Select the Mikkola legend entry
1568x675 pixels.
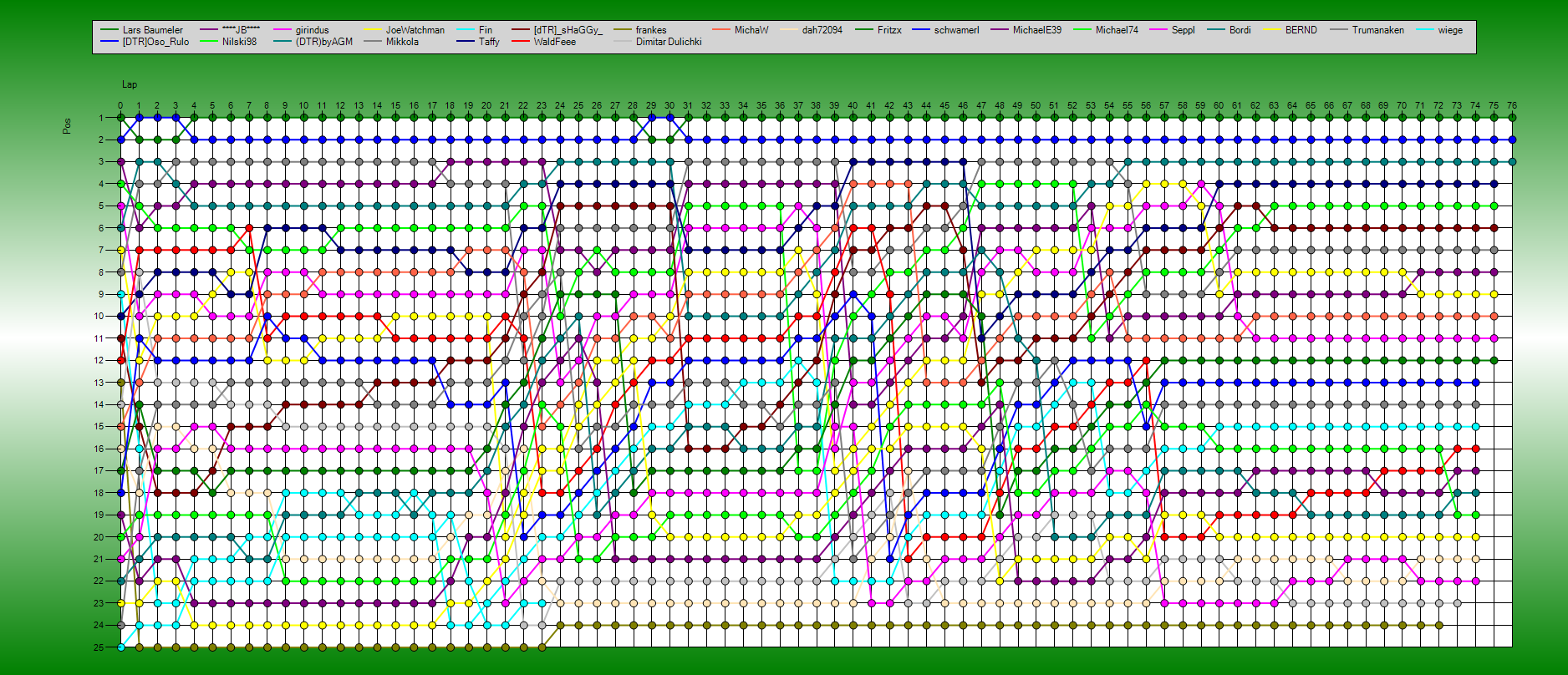coord(402,42)
